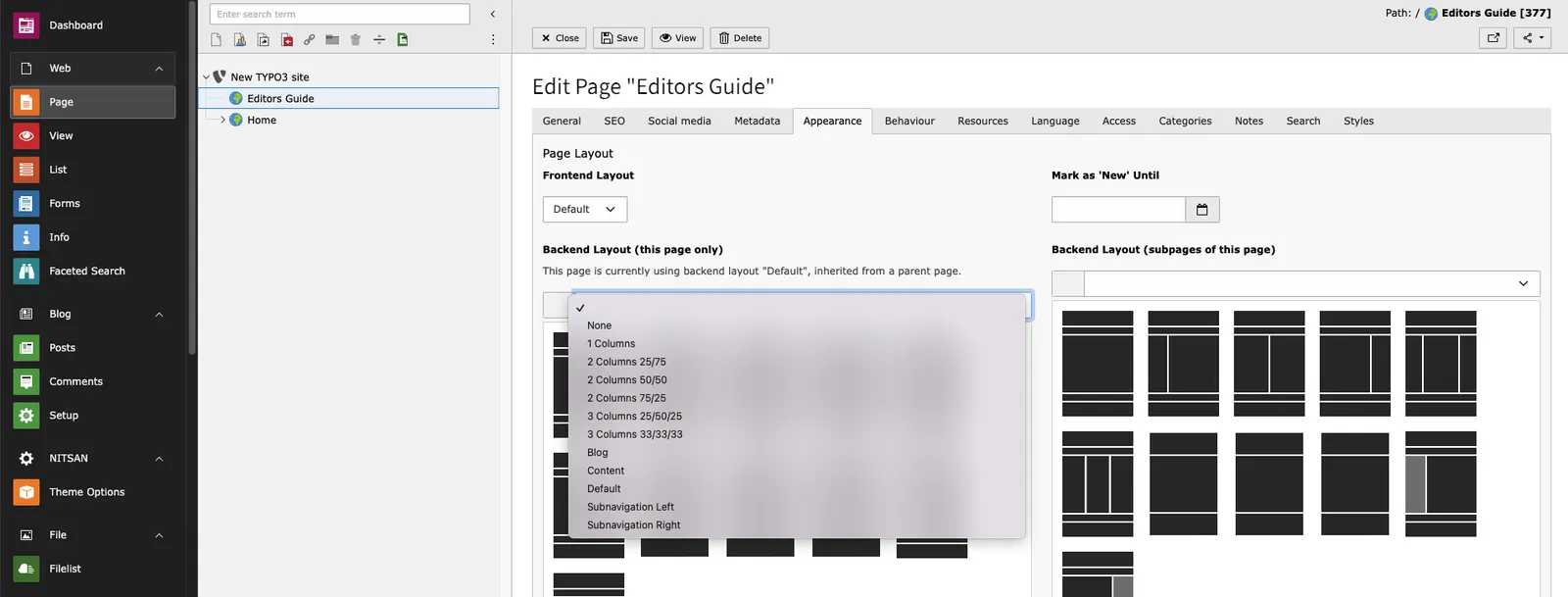Click the Delete button
The width and height of the screenshot is (1568, 597).
coord(740,38)
